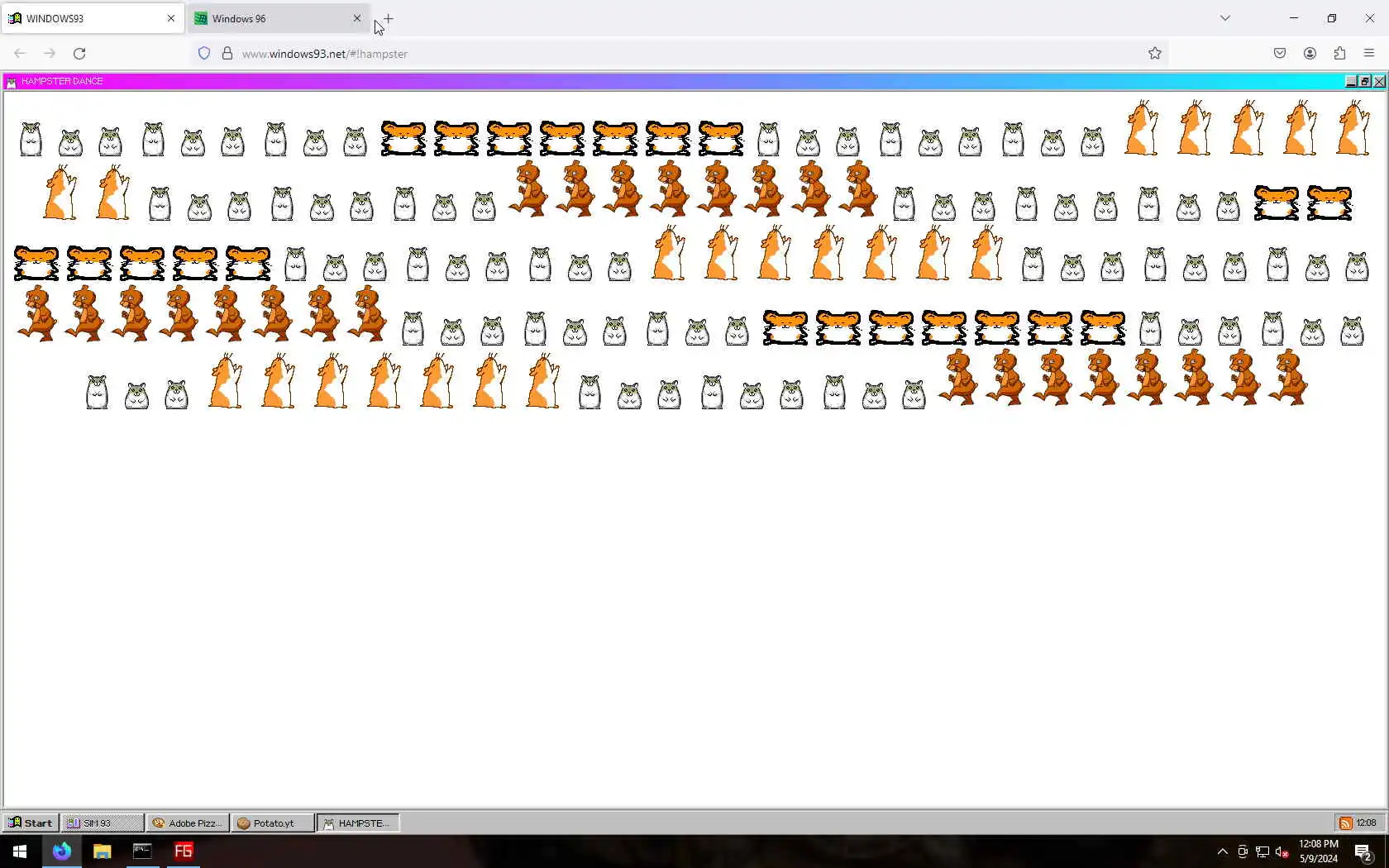Click the muted volume tray icon
The width and height of the screenshot is (1389, 868).
(1282, 851)
